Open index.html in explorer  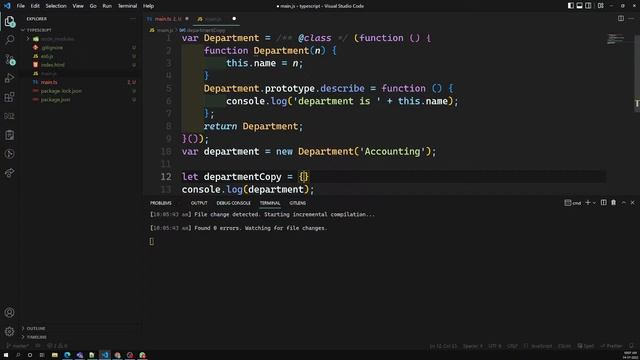pyautogui.click(x=81, y=65)
